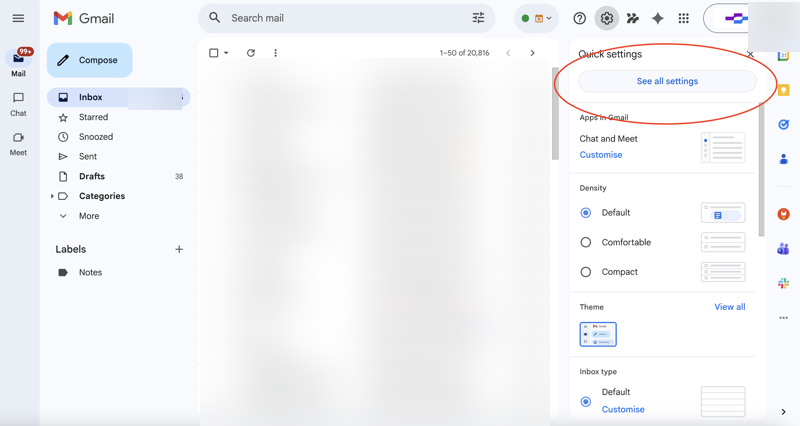The height and width of the screenshot is (426, 800).
Task: Click the account profile chip
Action: [726, 18]
